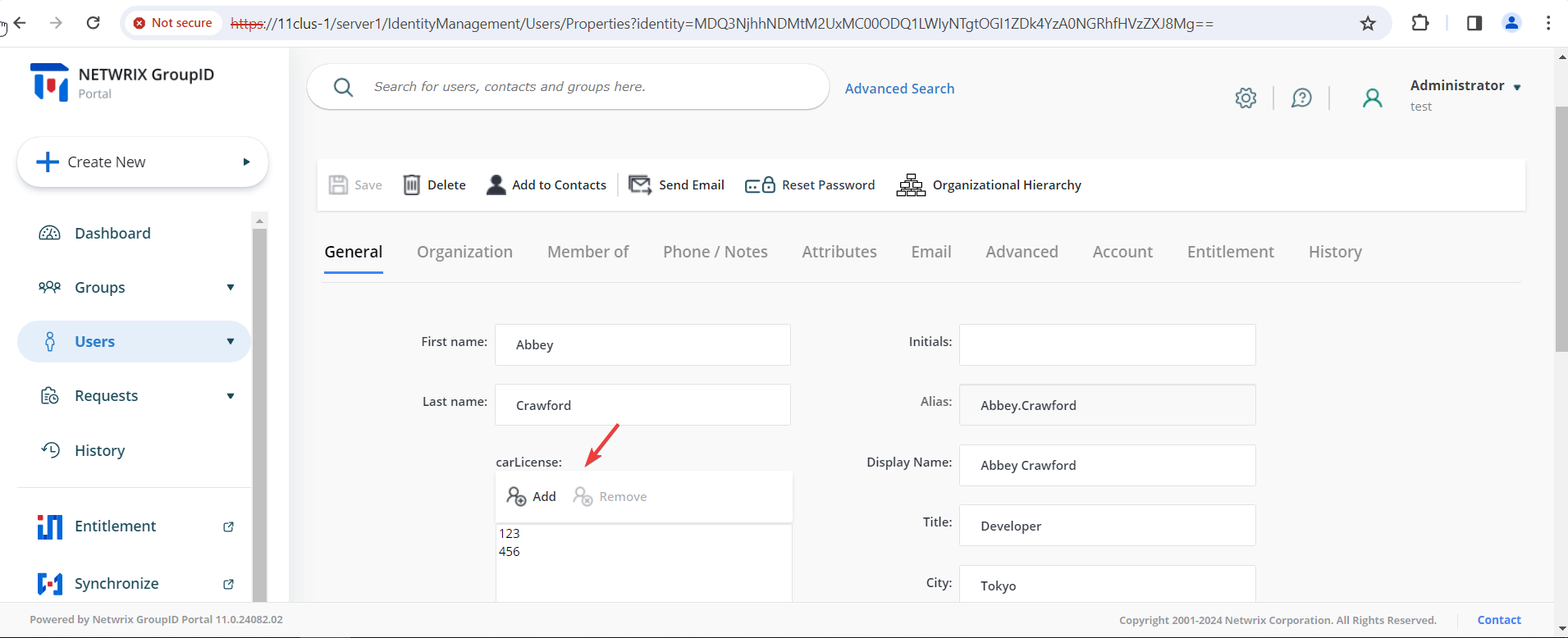Click the Groups people icon
This screenshot has width=1568, height=638.
50,287
